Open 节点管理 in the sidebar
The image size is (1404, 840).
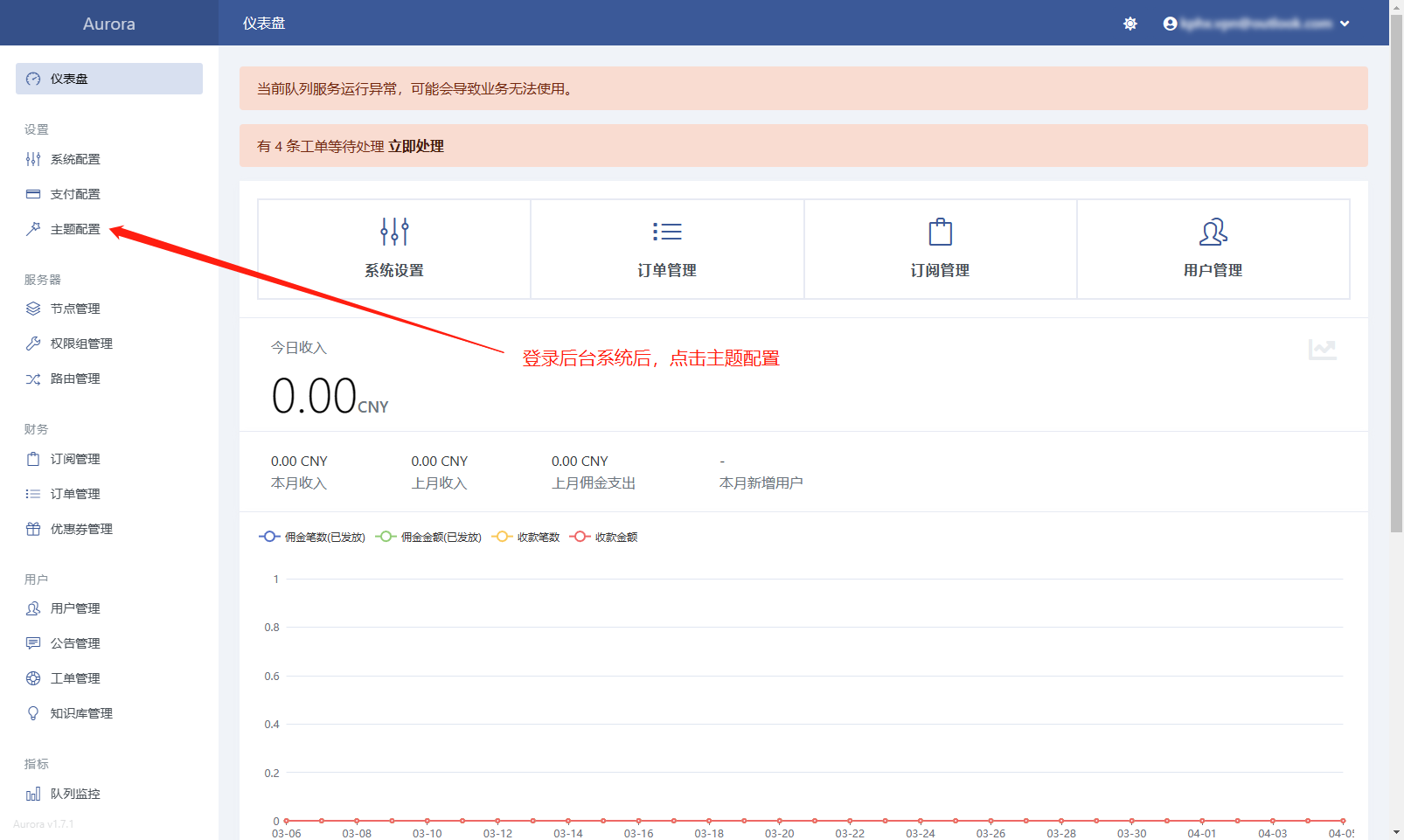tap(75, 309)
